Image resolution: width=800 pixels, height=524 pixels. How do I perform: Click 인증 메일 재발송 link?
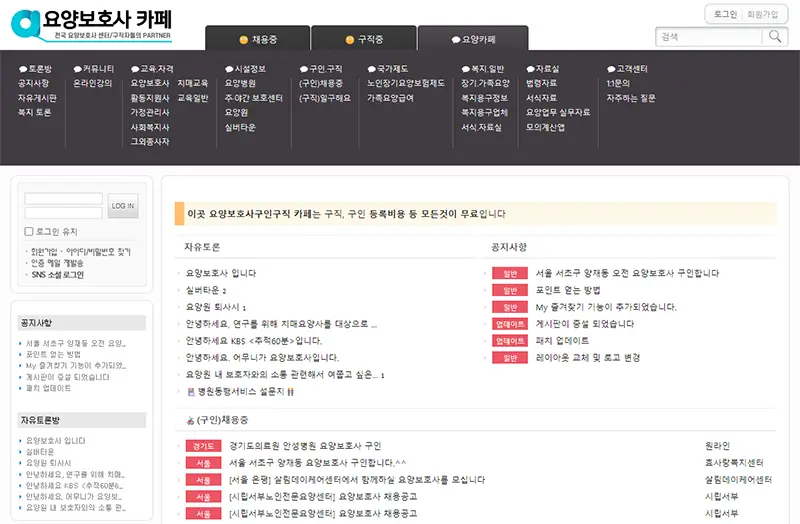[57, 263]
